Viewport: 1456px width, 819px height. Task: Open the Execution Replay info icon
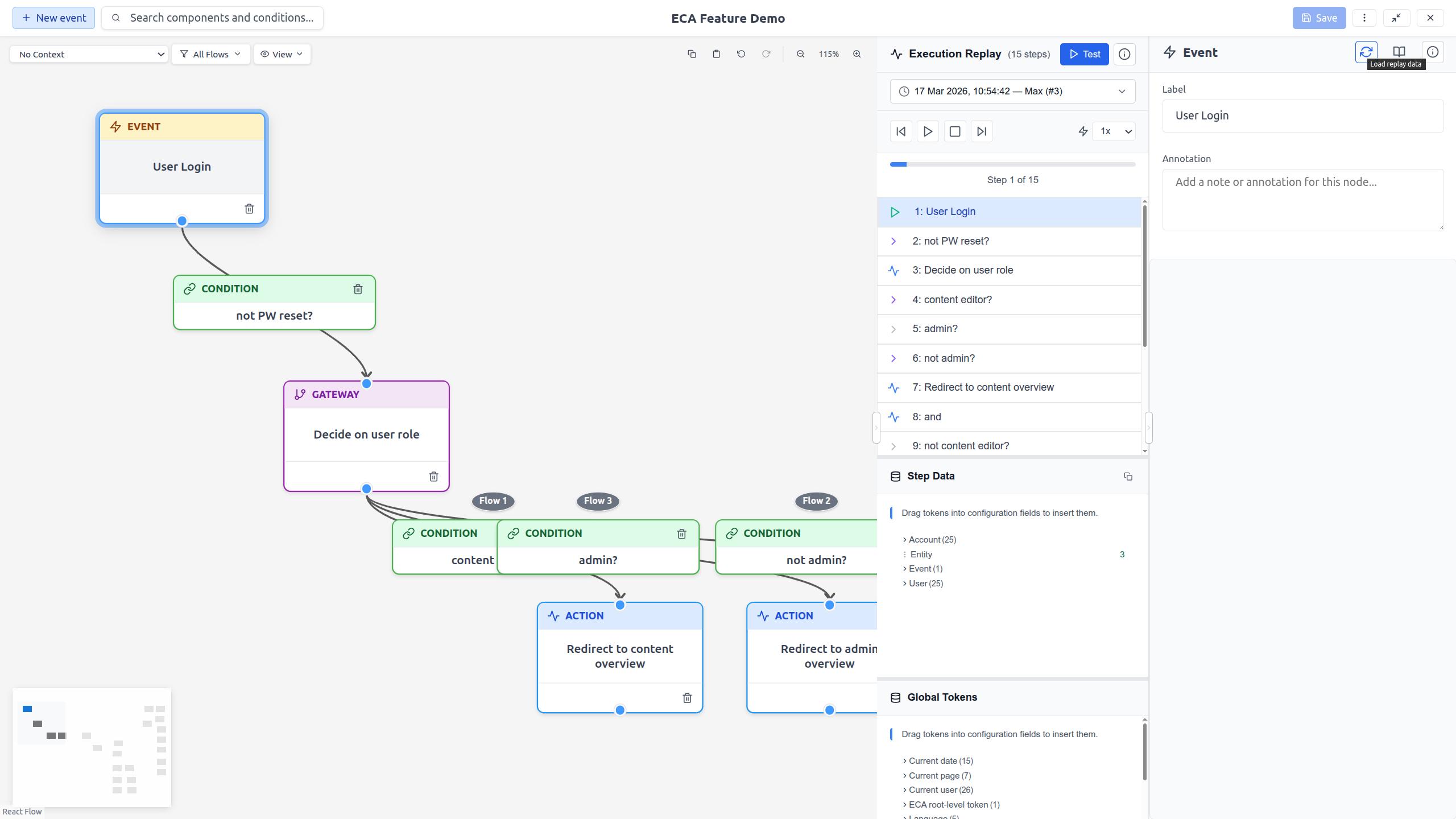coord(1124,54)
